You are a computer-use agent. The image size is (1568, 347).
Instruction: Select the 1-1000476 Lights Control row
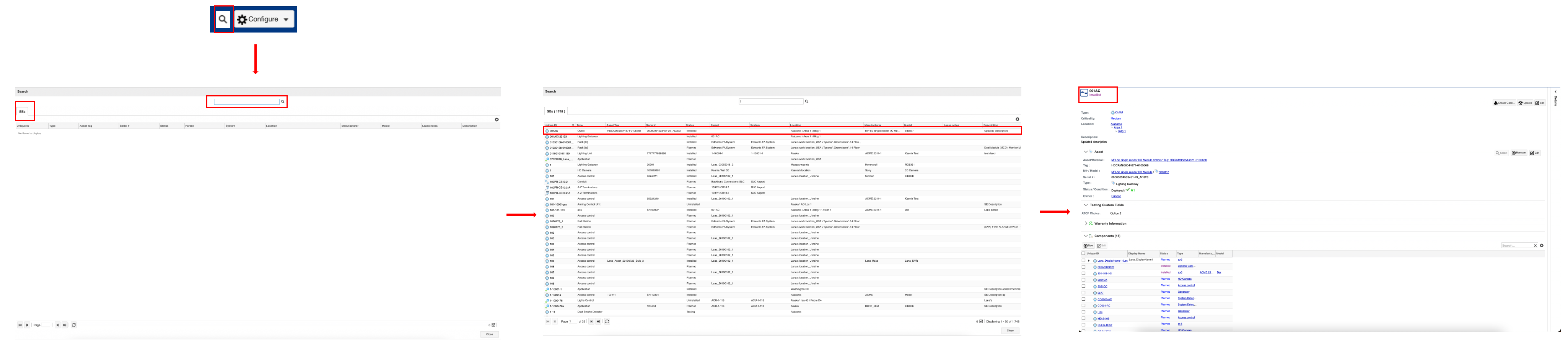pyautogui.click(x=782, y=301)
